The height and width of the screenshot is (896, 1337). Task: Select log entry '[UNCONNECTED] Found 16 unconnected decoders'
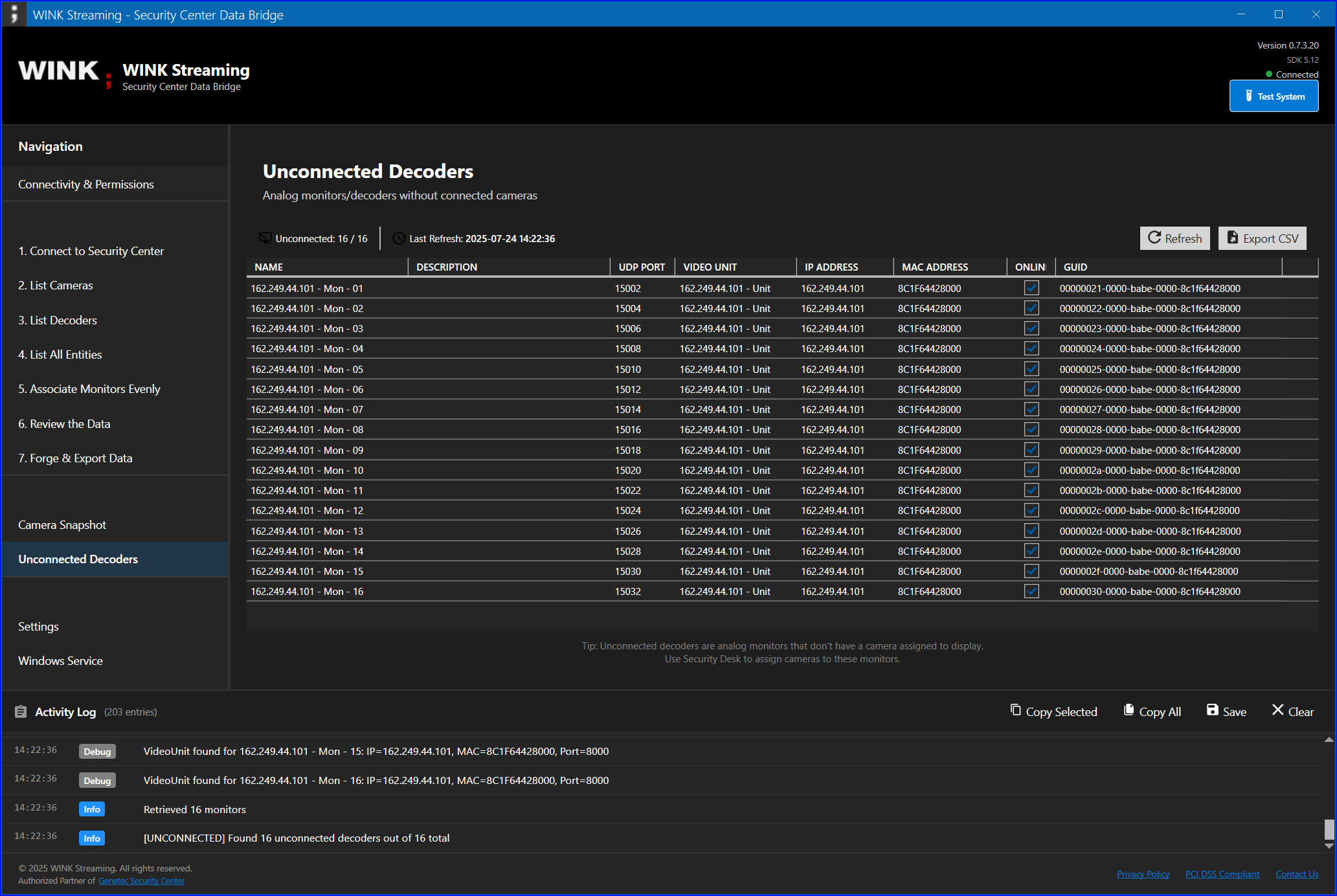[x=663, y=838]
